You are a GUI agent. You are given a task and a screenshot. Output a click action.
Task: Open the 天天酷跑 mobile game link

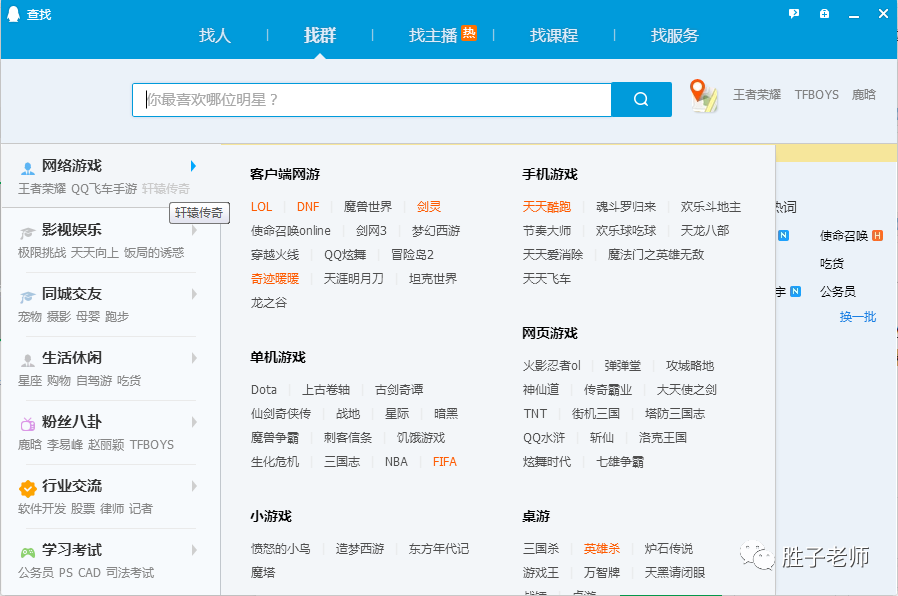(x=546, y=207)
